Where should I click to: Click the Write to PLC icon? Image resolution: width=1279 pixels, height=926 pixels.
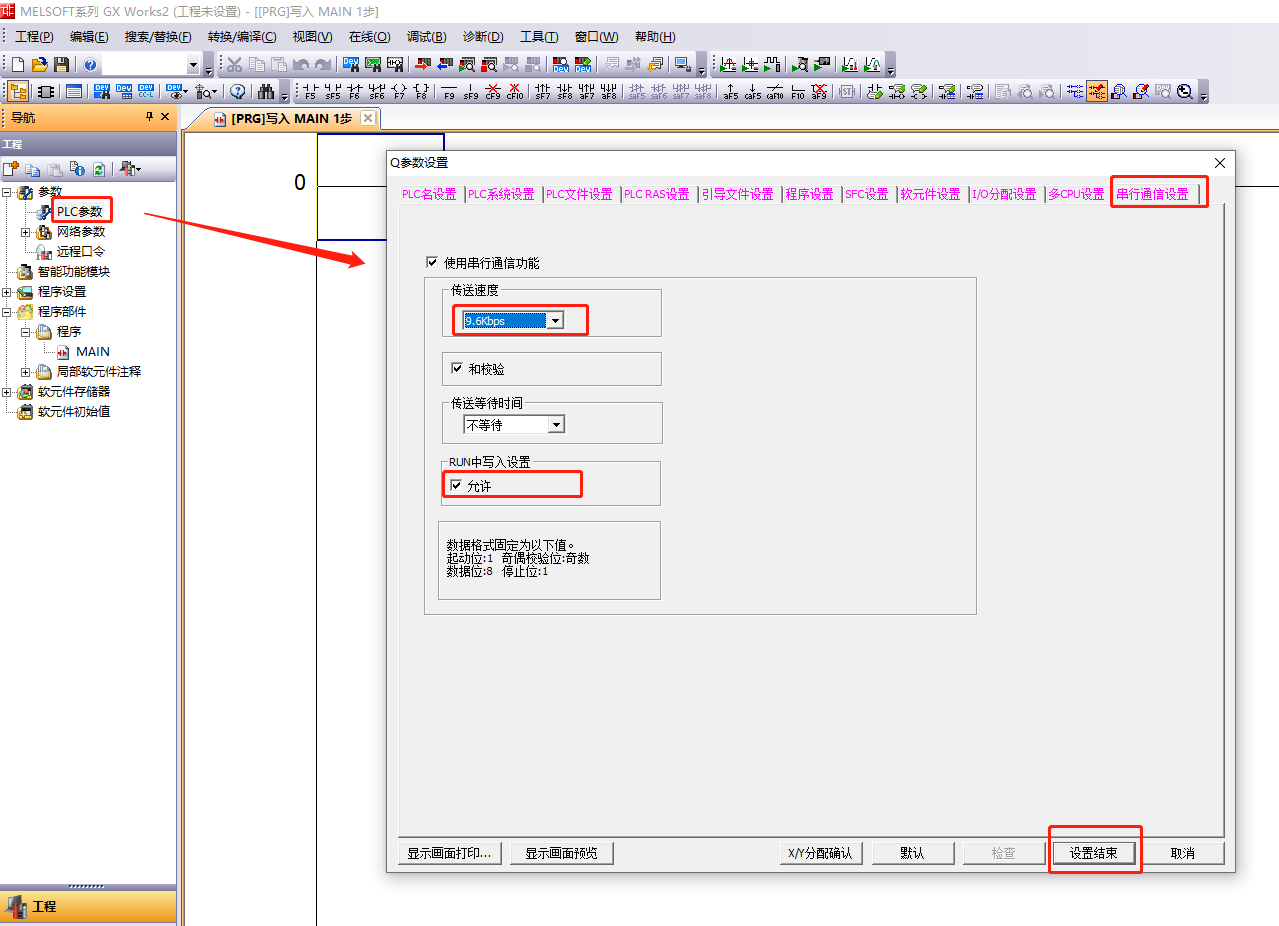pos(422,65)
